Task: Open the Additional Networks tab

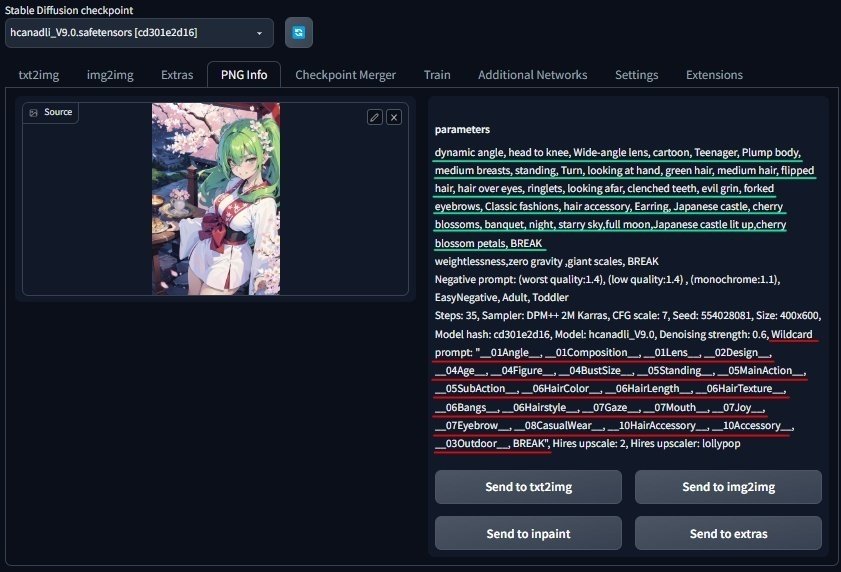Action: pyautogui.click(x=533, y=75)
